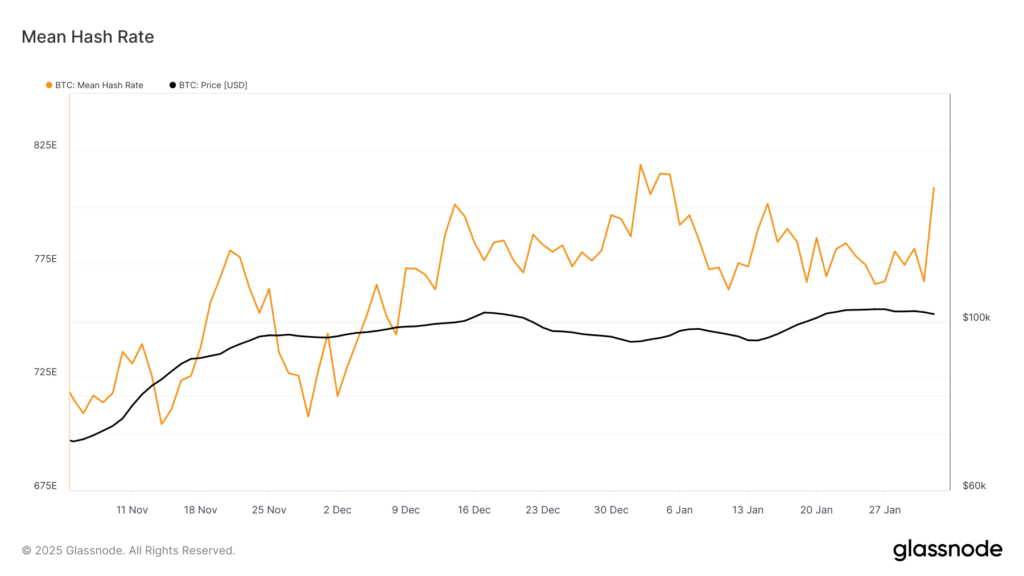
Task: Click the $100k price axis label
Action: coord(976,317)
